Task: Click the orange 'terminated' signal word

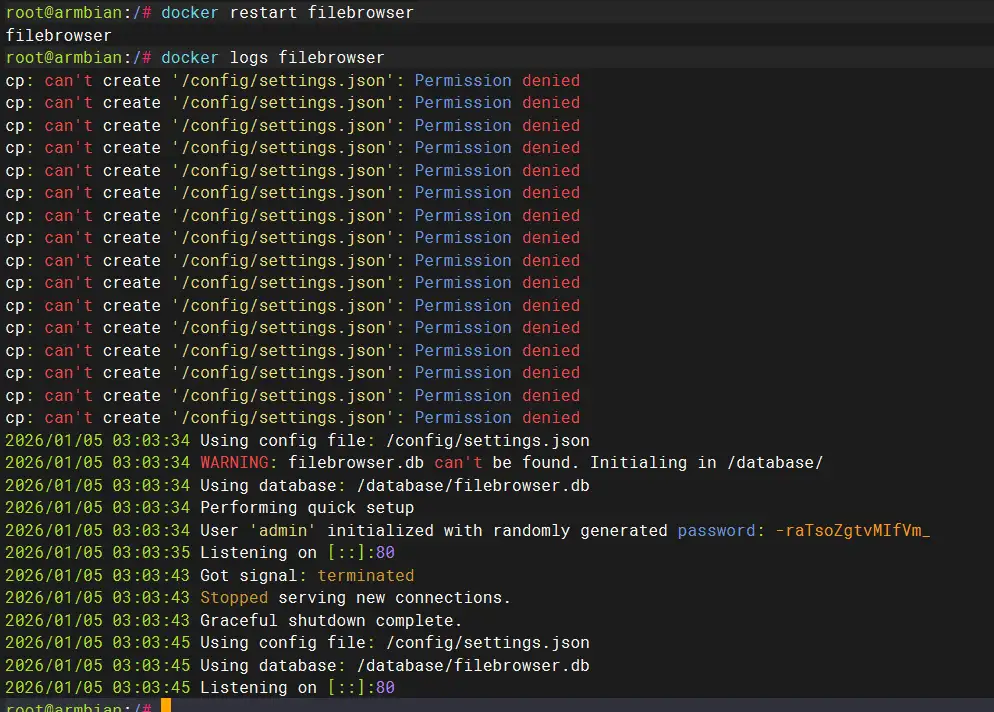Action: (365, 575)
